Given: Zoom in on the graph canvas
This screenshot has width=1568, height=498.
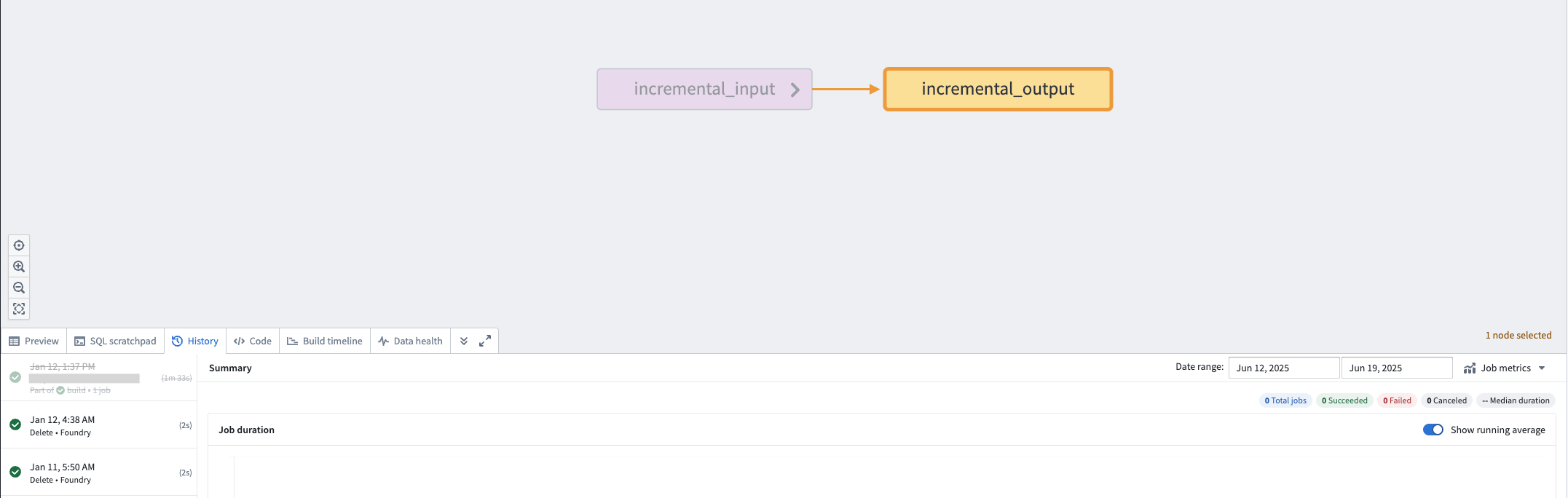Looking at the screenshot, I should [19, 266].
